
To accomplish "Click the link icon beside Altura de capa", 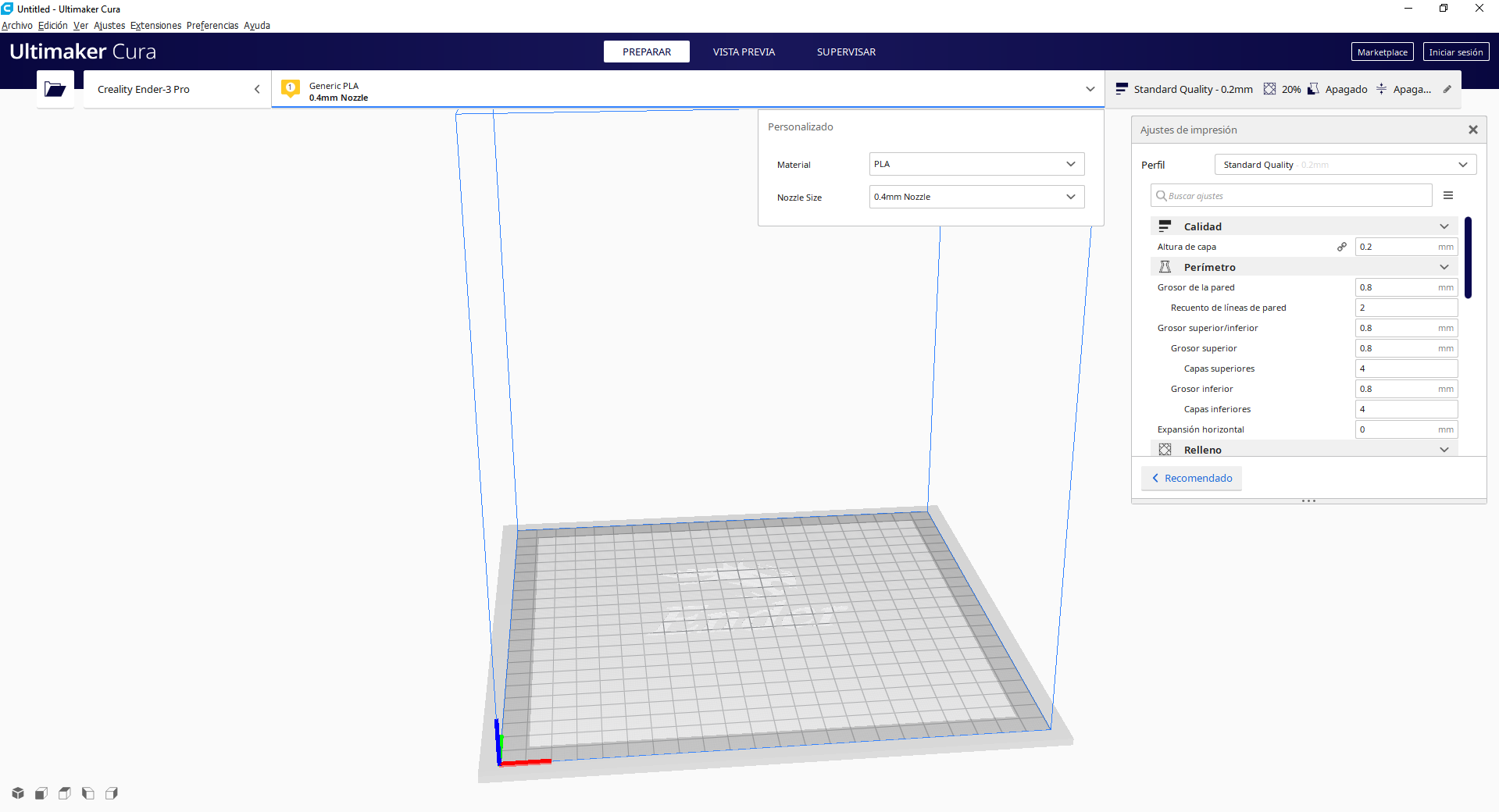I will [x=1342, y=247].
